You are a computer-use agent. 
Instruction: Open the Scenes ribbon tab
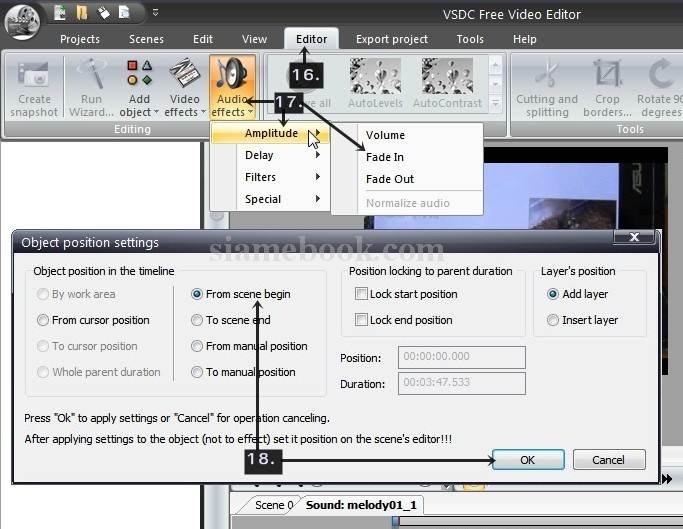[146, 39]
